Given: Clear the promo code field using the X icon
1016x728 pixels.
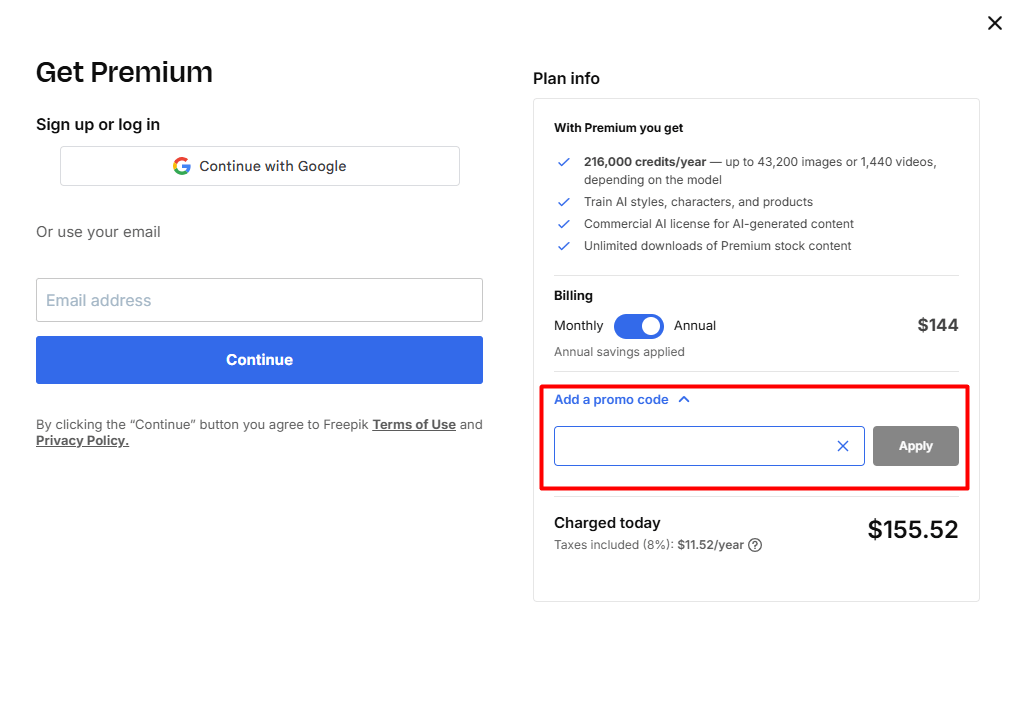Looking at the screenshot, I should pyautogui.click(x=843, y=446).
